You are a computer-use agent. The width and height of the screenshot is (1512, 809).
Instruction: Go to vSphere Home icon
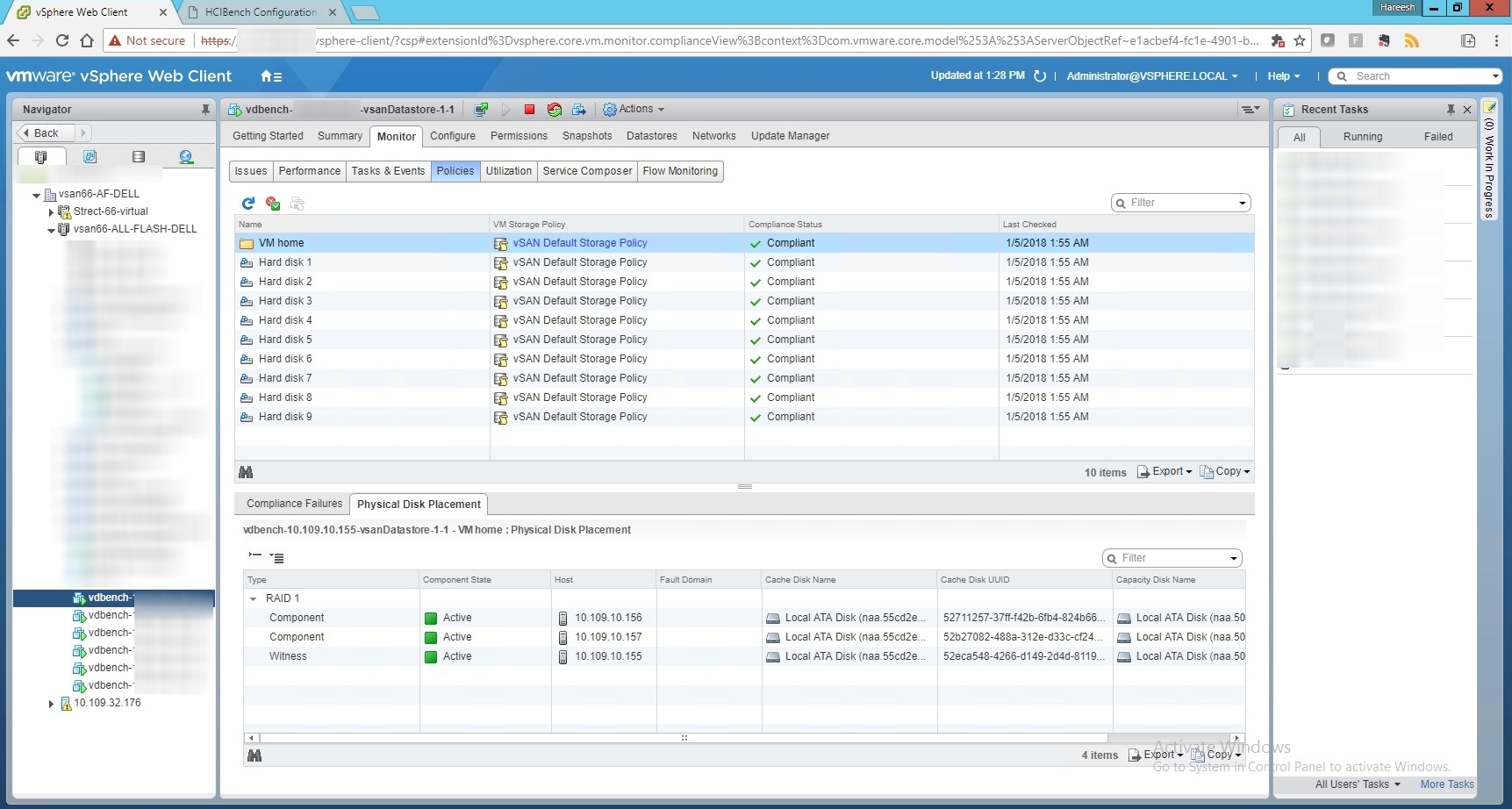pos(271,76)
